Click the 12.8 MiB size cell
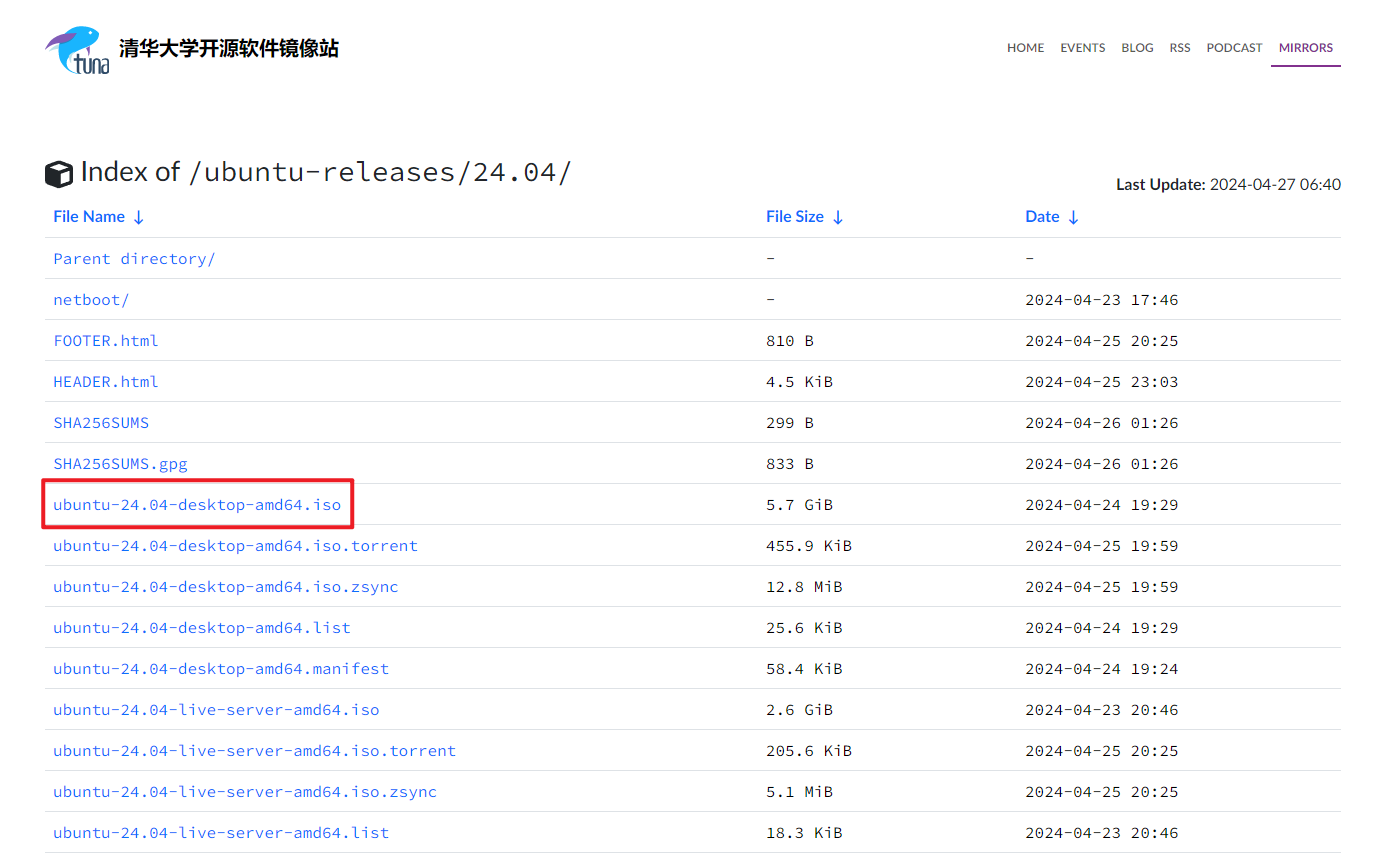1384x853 pixels. (x=804, y=587)
